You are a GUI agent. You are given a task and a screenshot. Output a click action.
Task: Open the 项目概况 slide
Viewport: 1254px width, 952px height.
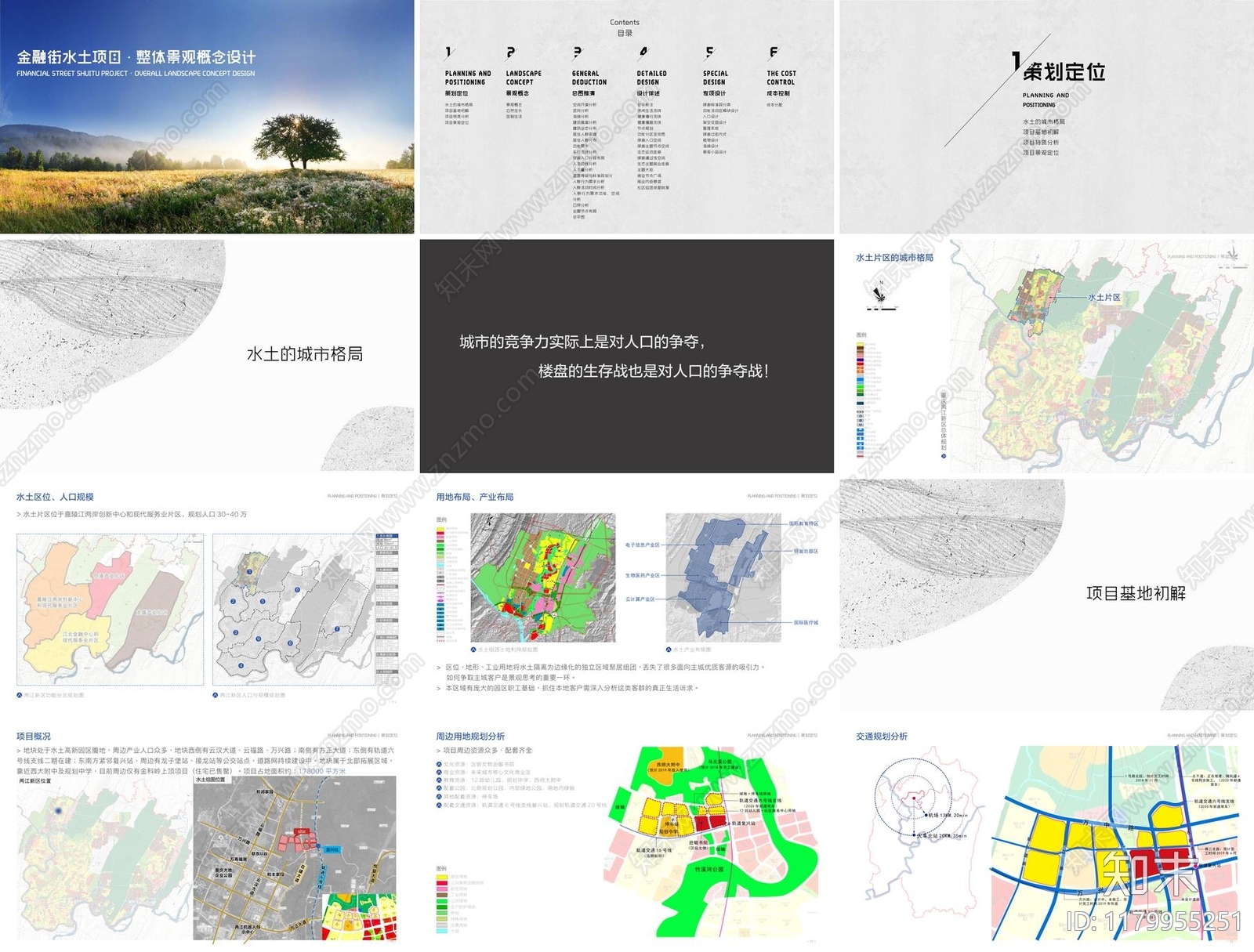point(207,834)
